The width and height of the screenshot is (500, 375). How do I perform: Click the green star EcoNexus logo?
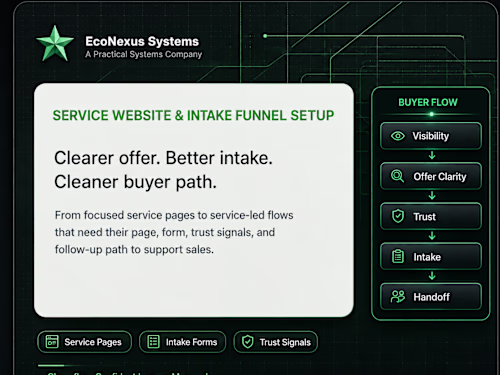(55, 44)
